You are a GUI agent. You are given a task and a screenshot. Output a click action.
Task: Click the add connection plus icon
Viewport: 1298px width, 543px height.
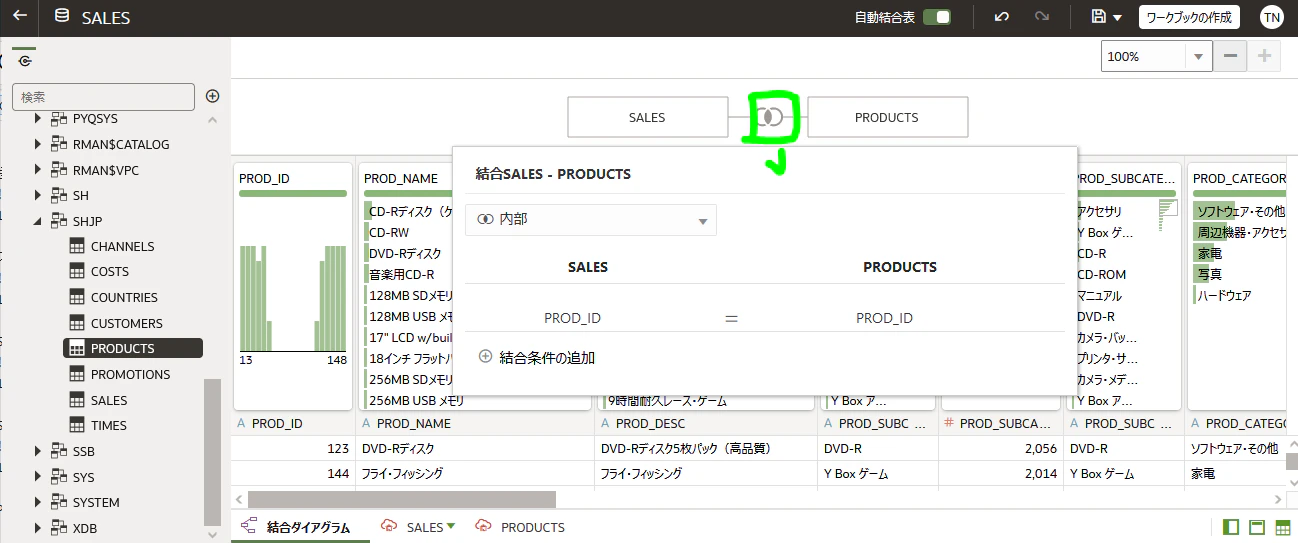pos(212,96)
